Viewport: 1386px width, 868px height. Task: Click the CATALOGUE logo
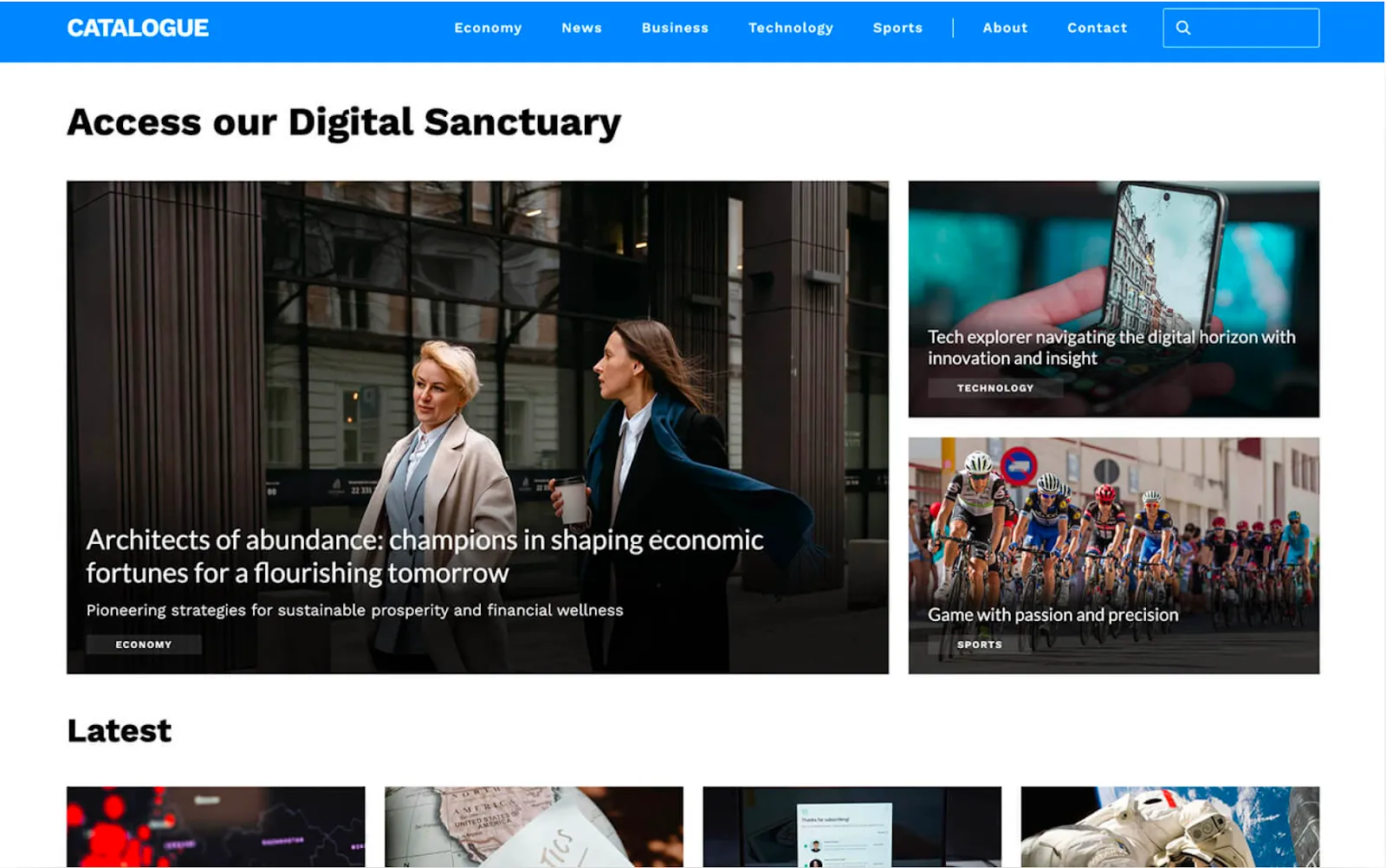click(138, 28)
